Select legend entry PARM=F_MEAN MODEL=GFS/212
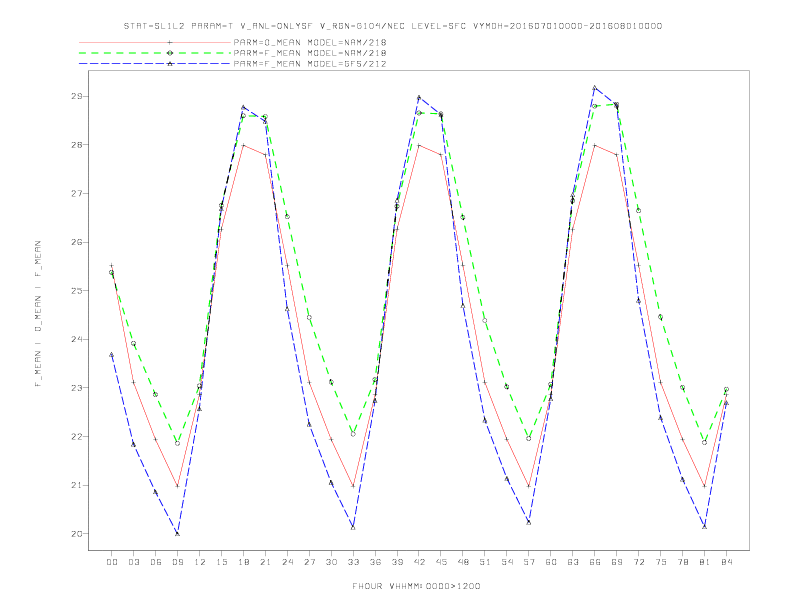 click(x=310, y=64)
